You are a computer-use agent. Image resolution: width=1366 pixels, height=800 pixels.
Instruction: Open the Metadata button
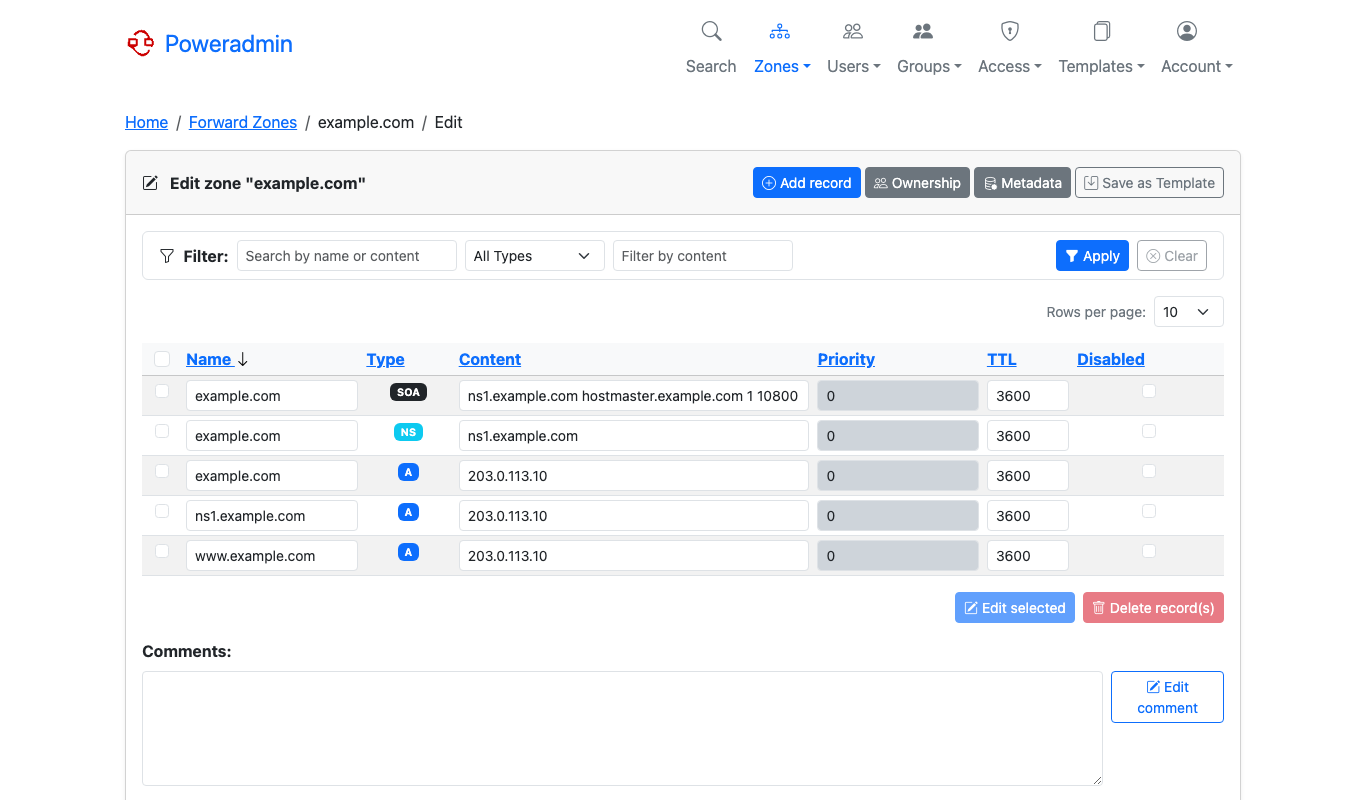(1022, 183)
